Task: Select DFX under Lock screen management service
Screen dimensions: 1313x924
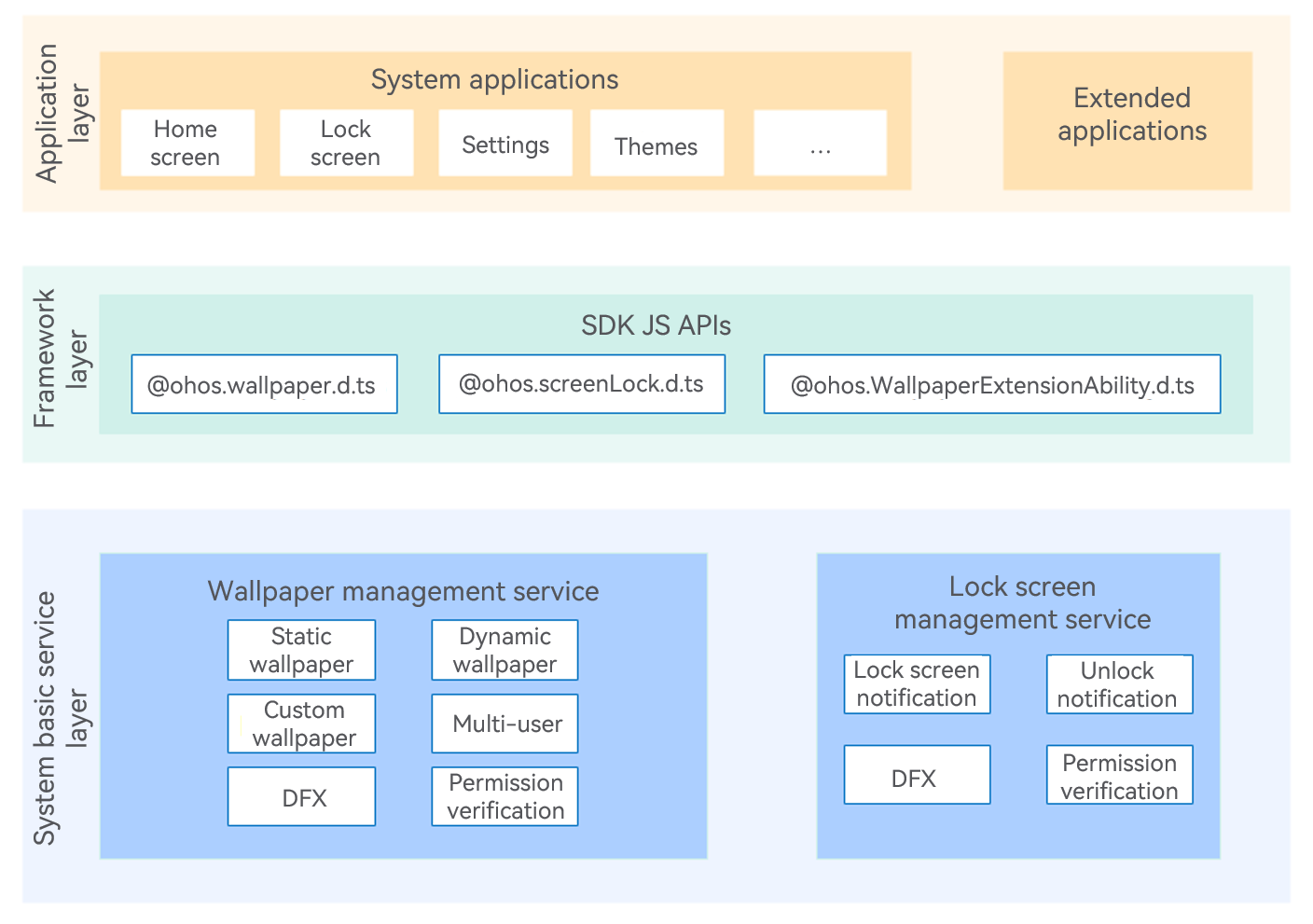Action: 917,775
